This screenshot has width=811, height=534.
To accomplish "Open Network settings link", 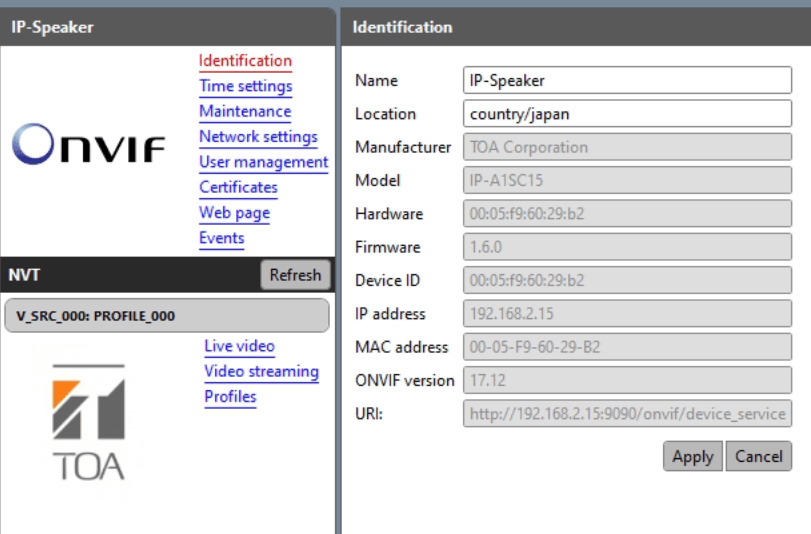I will point(258,137).
